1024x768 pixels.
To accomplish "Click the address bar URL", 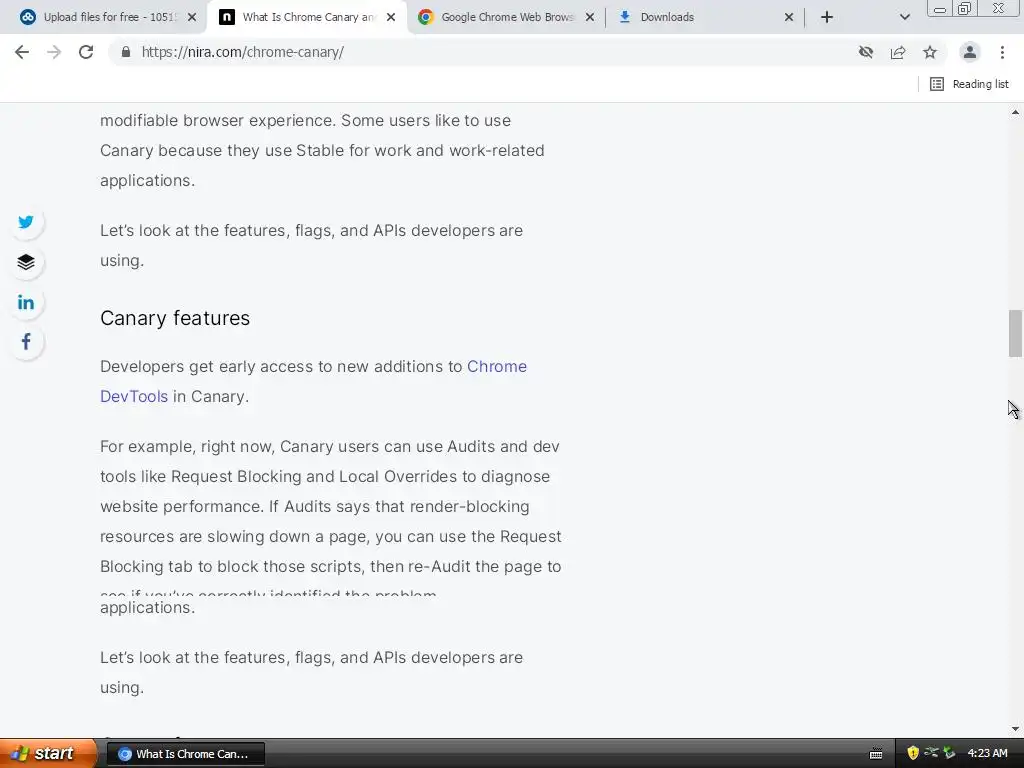I will [x=243, y=52].
